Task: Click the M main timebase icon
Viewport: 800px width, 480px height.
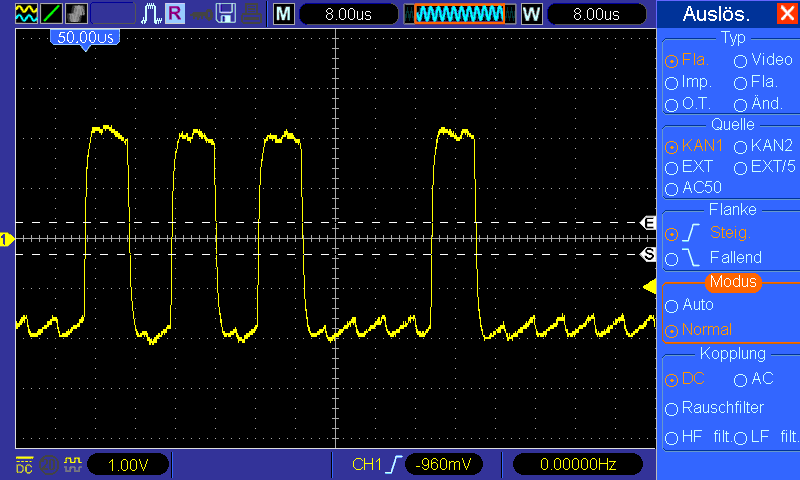Action: (284, 14)
